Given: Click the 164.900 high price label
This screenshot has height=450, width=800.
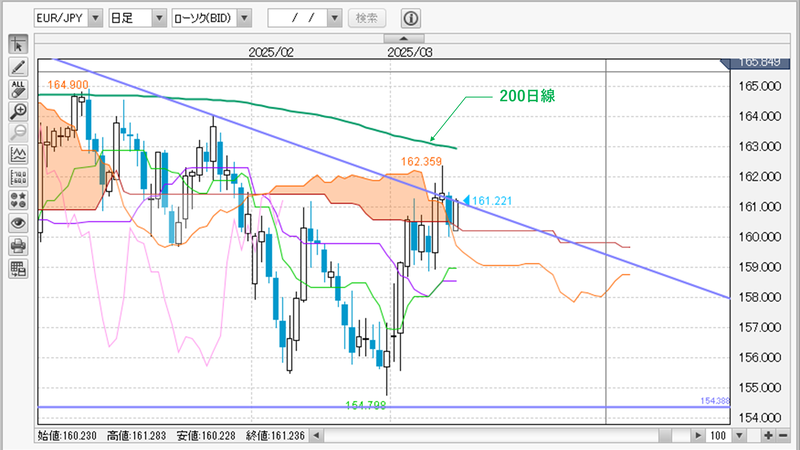Looking at the screenshot, I should tap(68, 85).
